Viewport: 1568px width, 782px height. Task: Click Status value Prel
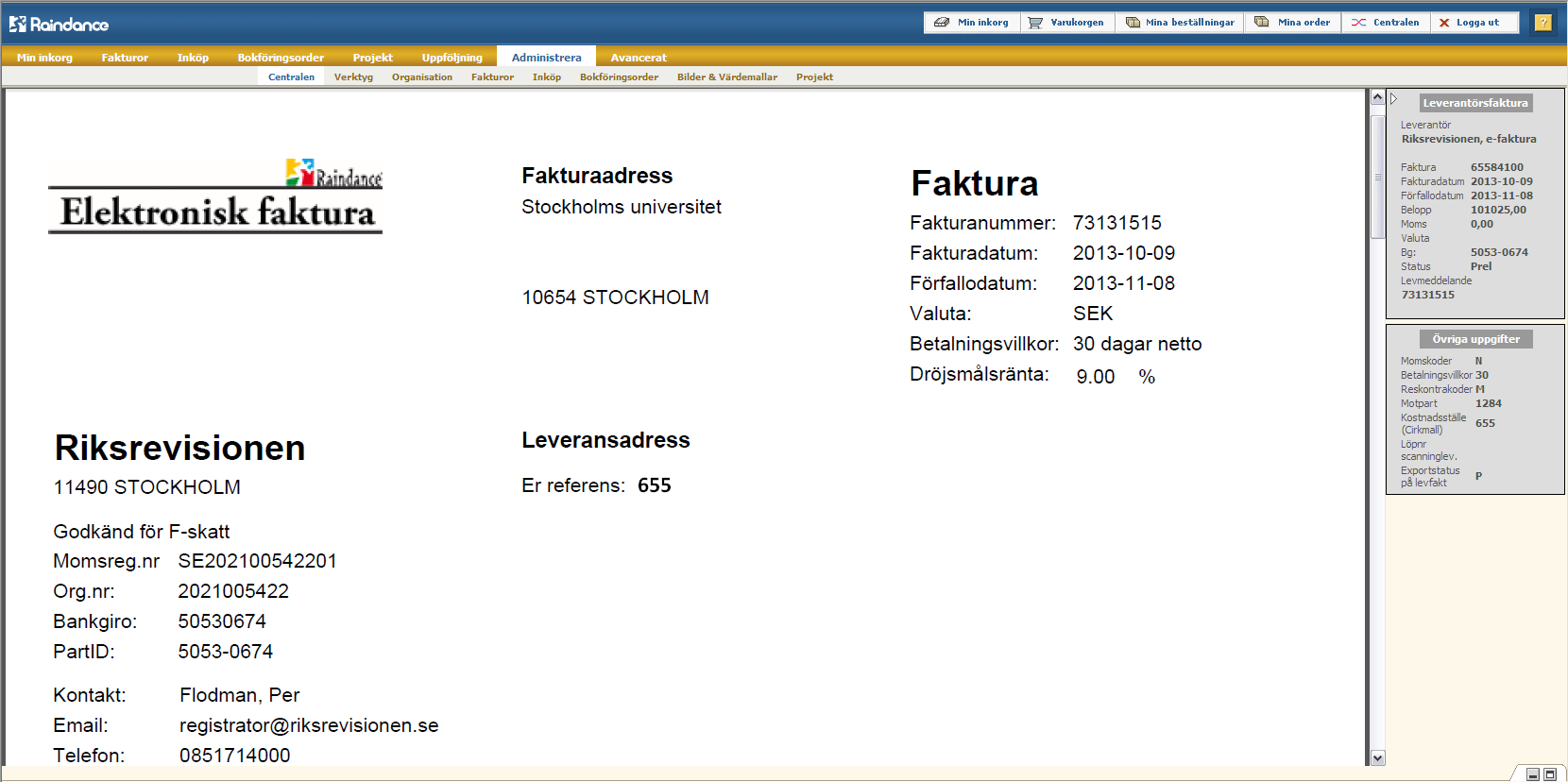pos(1481,266)
